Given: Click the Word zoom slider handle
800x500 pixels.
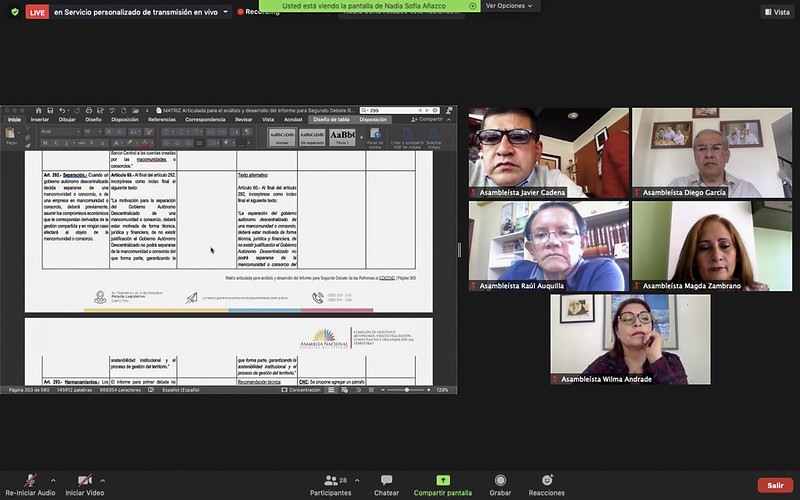Looking at the screenshot, I should (407, 390).
